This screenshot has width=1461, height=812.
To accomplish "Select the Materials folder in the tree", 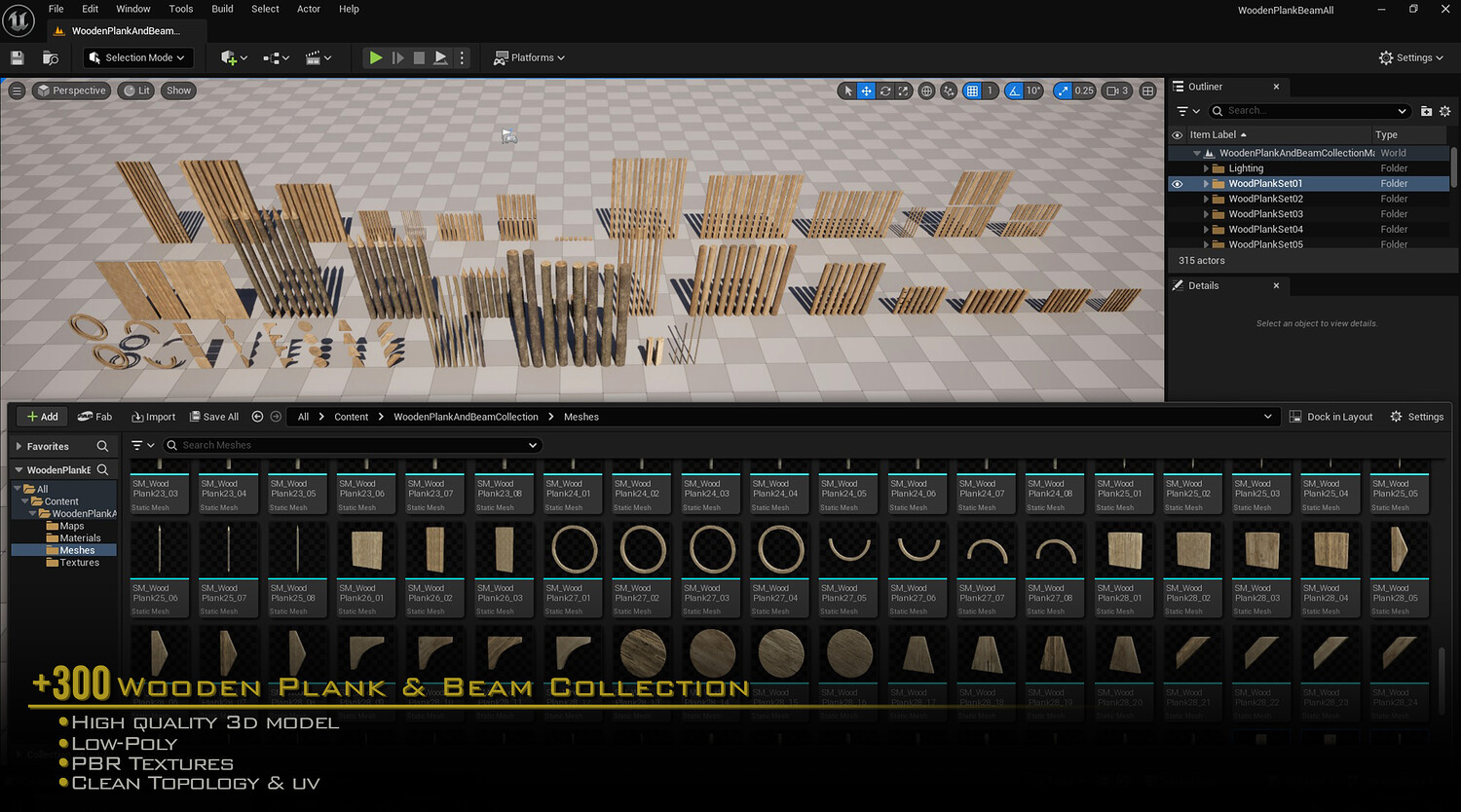I will [x=73, y=537].
